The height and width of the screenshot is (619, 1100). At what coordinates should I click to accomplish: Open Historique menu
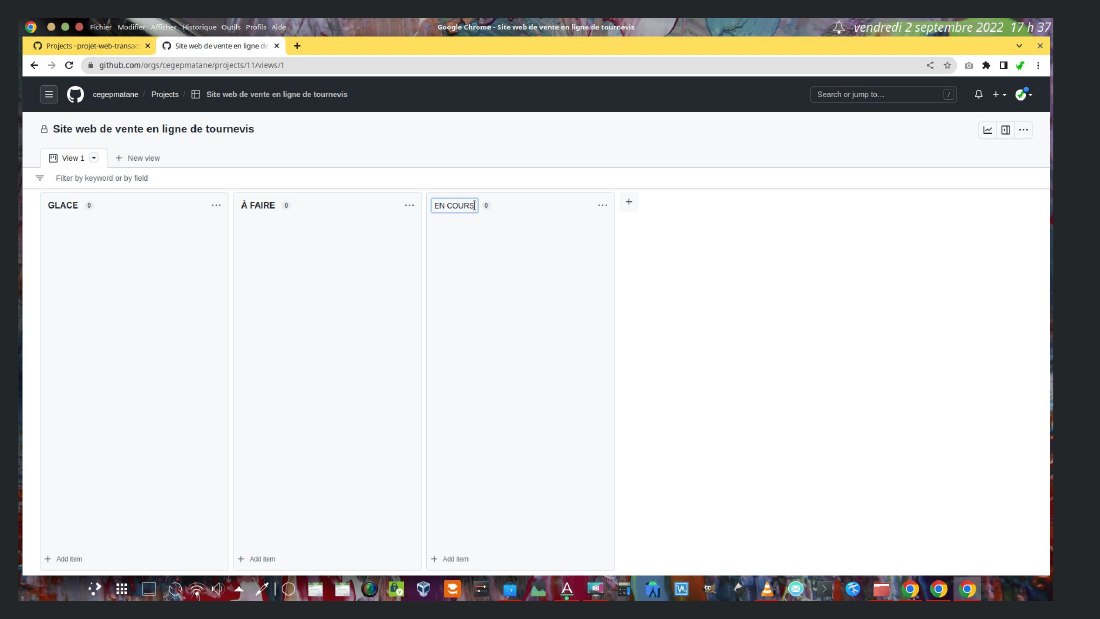199,27
